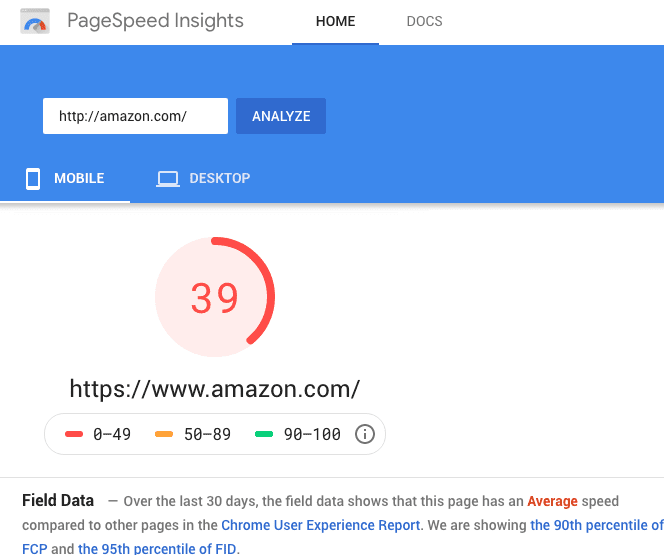Click the mobile phone icon
The height and width of the screenshot is (555, 664).
pos(33,179)
